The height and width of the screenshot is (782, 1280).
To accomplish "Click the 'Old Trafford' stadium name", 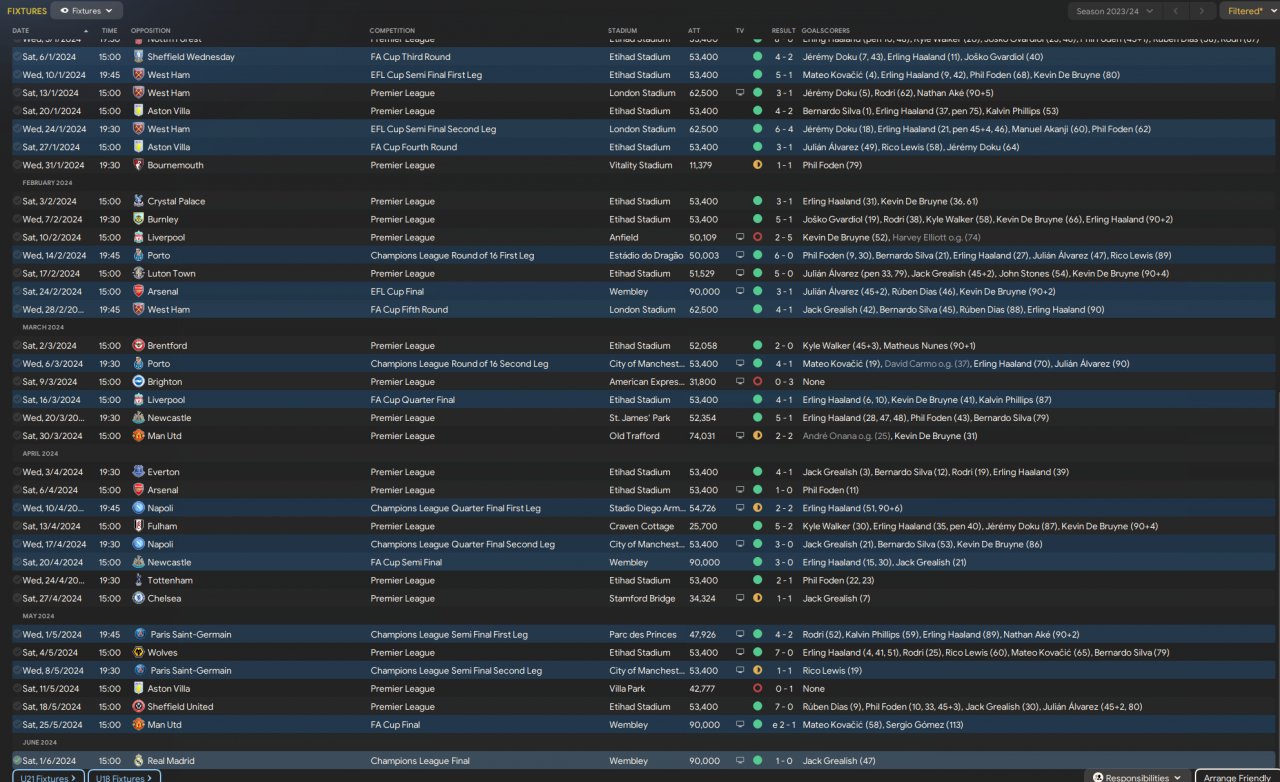I will 634,436.
